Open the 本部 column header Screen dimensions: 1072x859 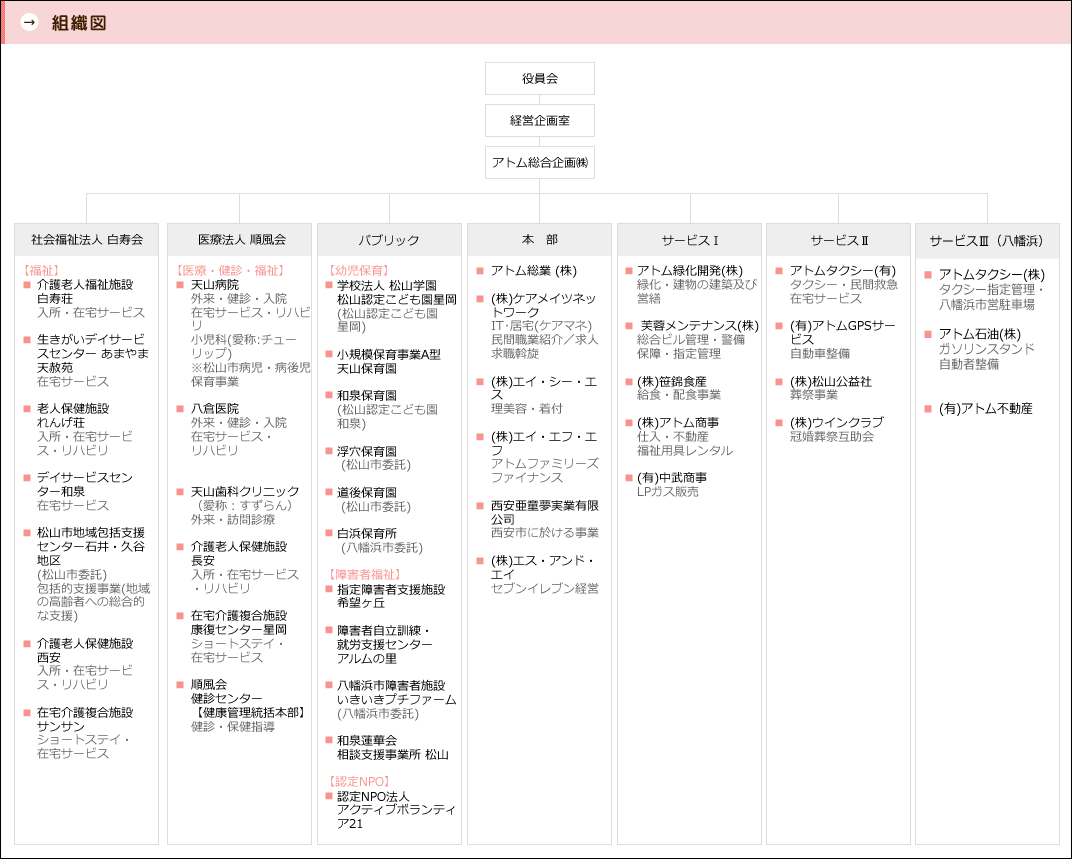click(x=539, y=240)
